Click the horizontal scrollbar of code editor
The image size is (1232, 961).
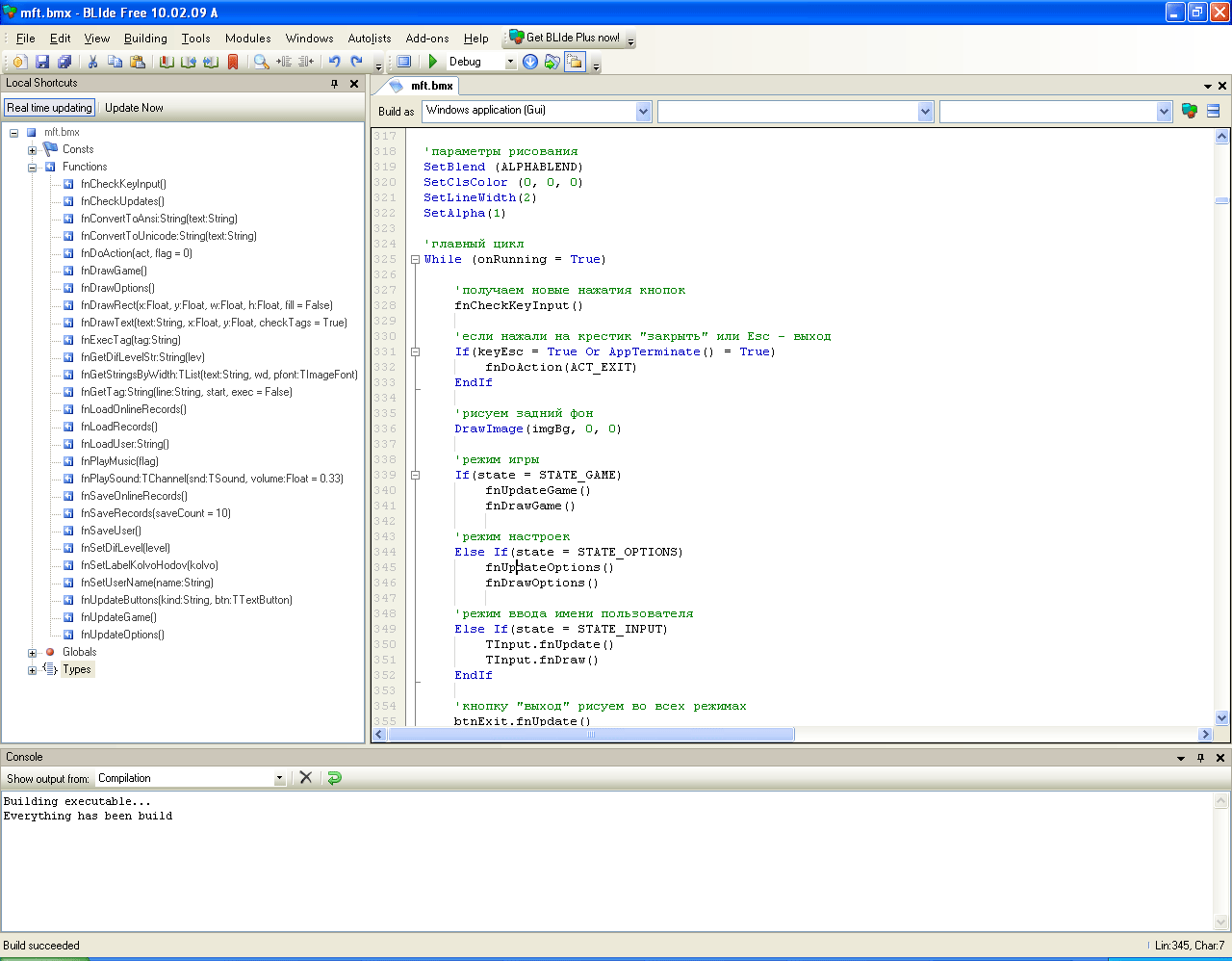(x=591, y=734)
